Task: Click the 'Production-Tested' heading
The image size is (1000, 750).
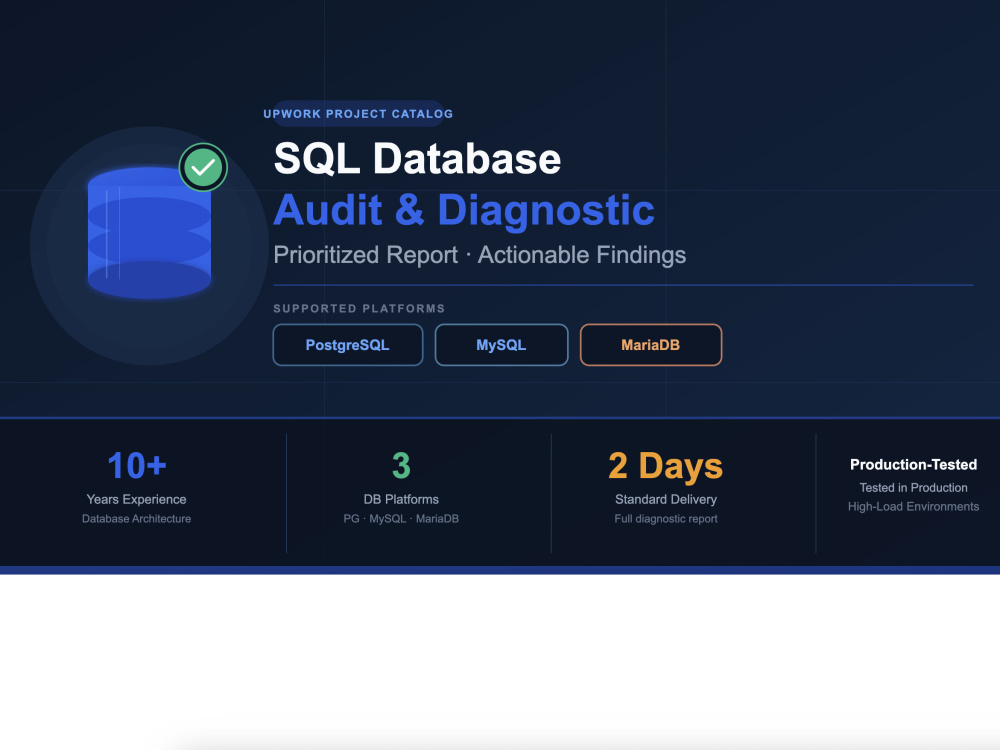Action: pos(913,465)
